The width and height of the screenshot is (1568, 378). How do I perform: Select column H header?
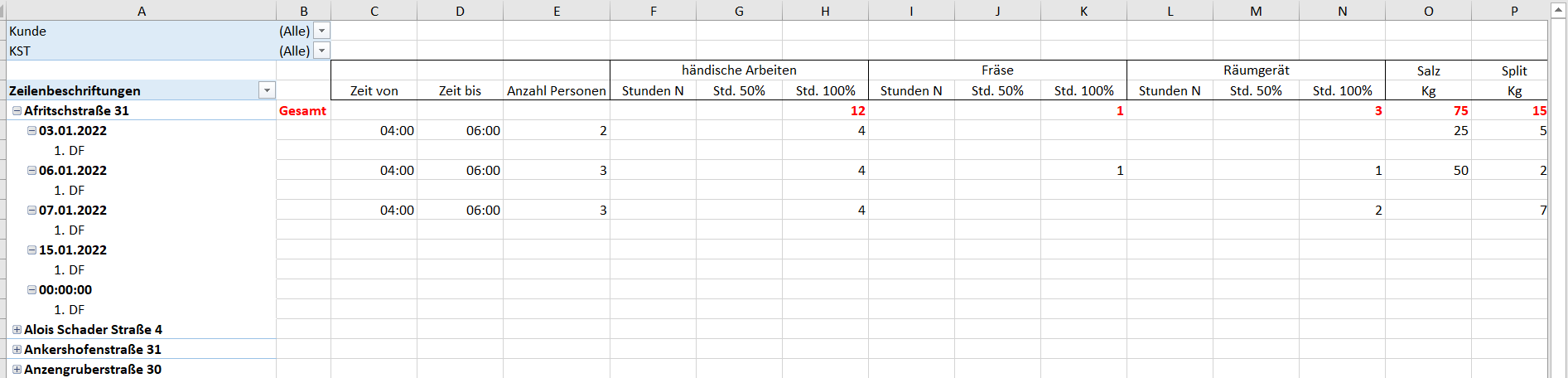pyautogui.click(x=825, y=11)
